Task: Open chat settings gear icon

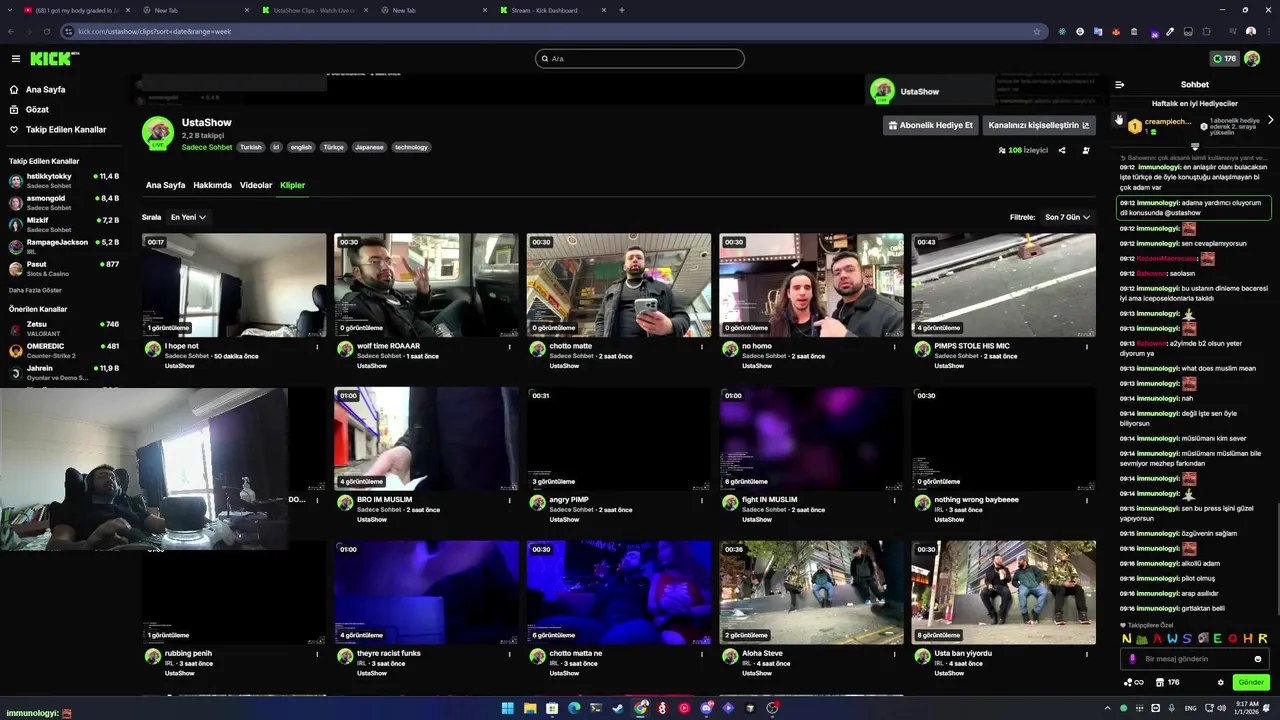Action: (x=1220, y=682)
